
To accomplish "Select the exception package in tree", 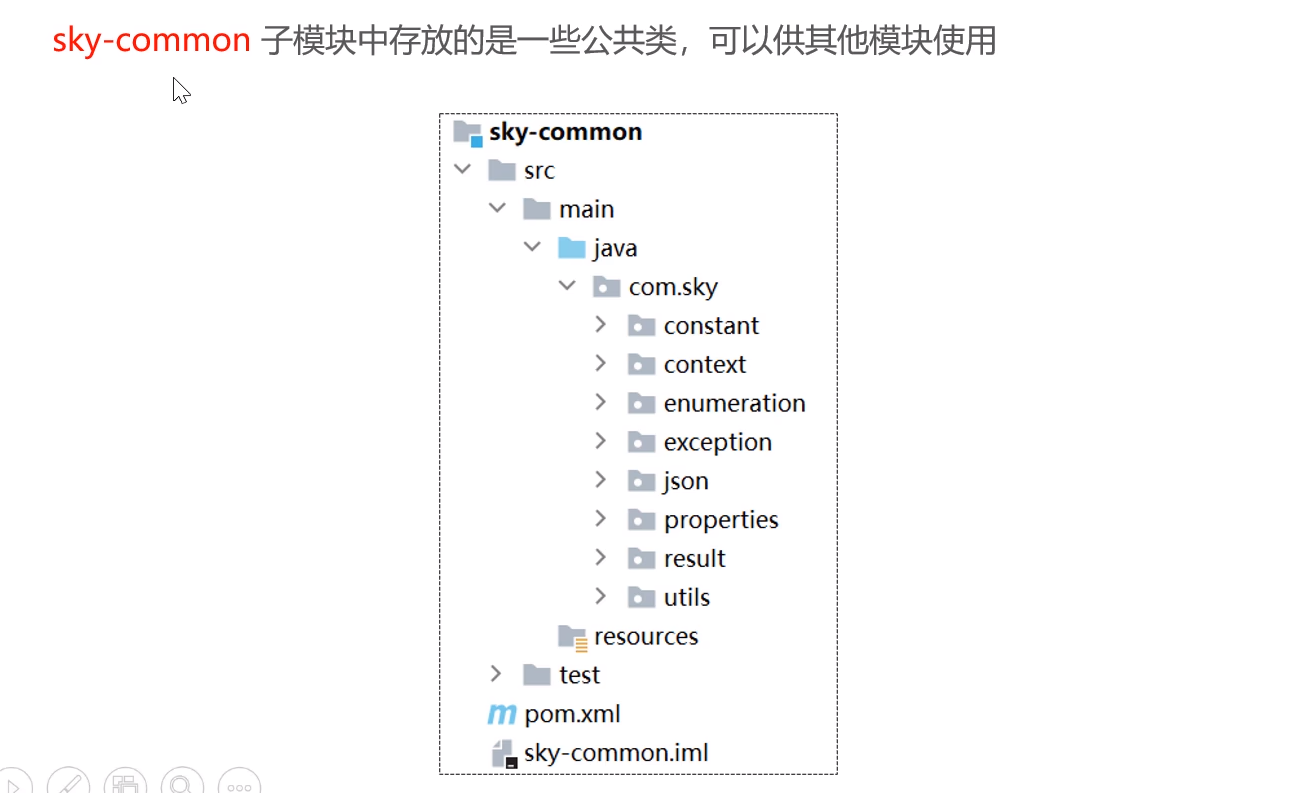I will (x=717, y=442).
